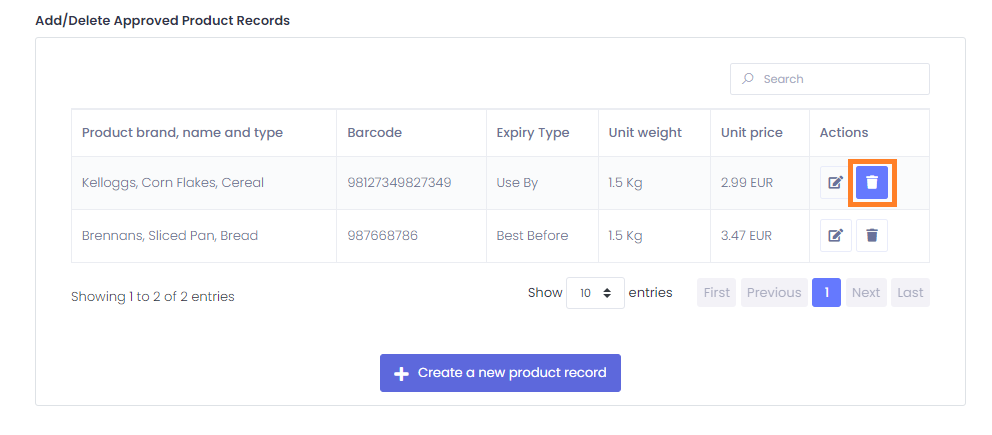The width and height of the screenshot is (992, 435).
Task: Edit the Brennans Sliced Pan record
Action: 836,236
